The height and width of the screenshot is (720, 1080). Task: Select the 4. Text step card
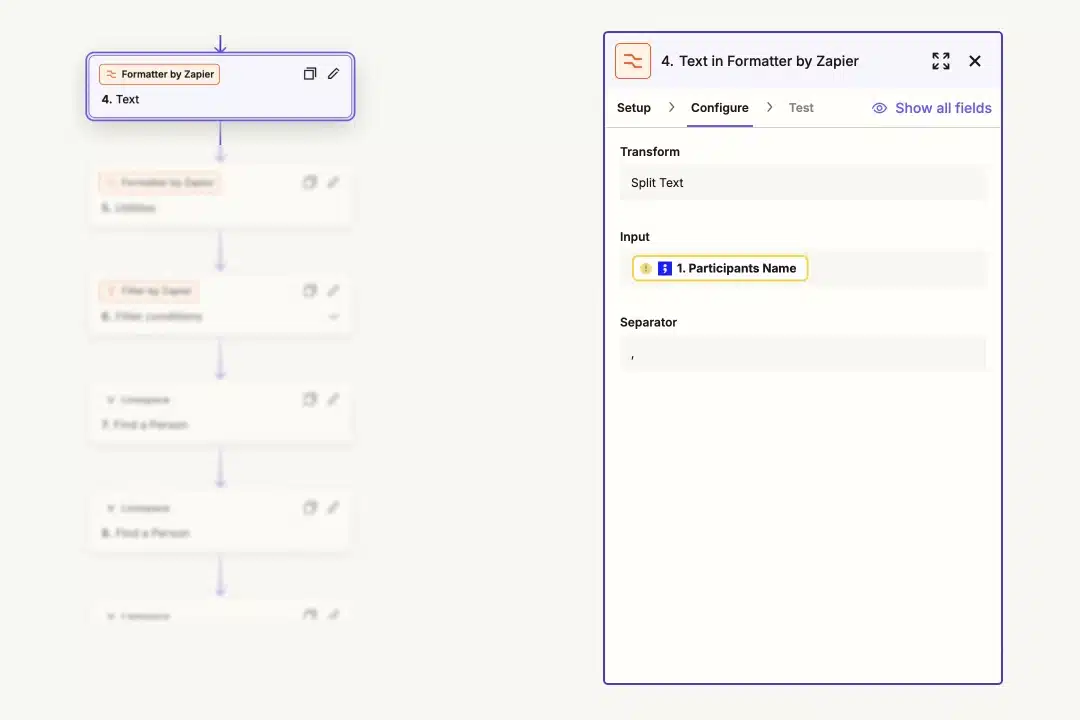220,87
